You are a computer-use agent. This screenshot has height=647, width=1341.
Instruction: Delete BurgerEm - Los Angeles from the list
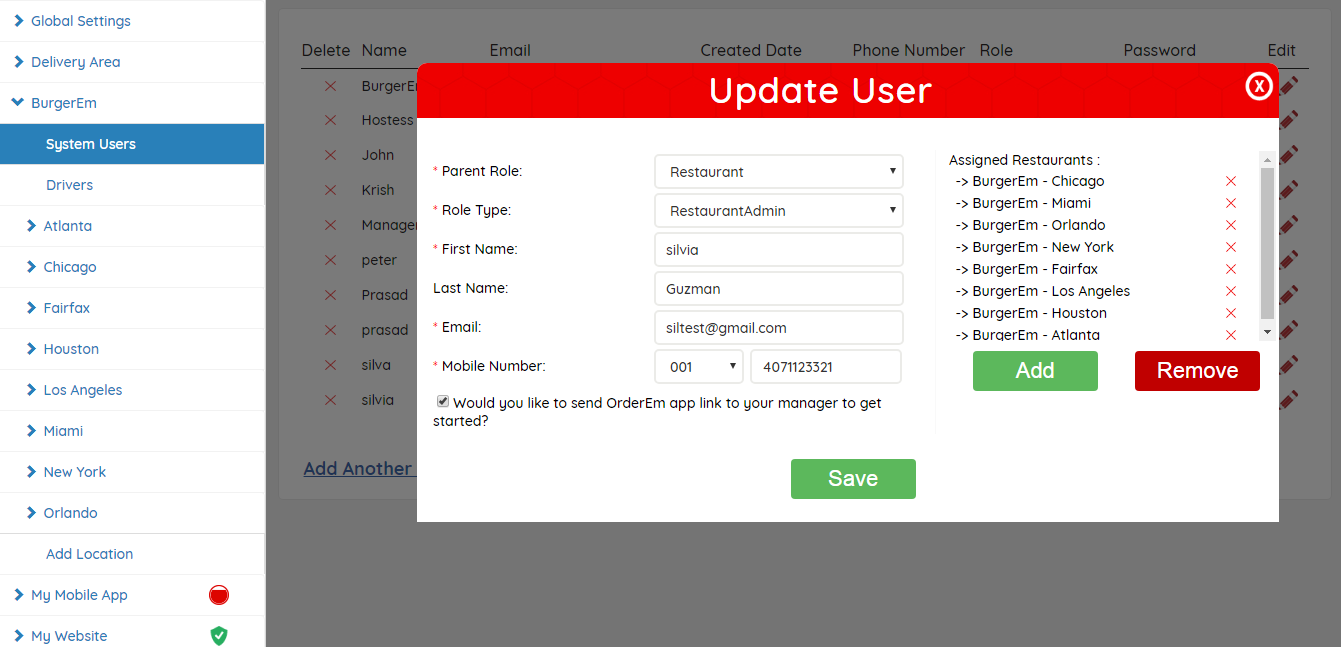(x=1231, y=291)
